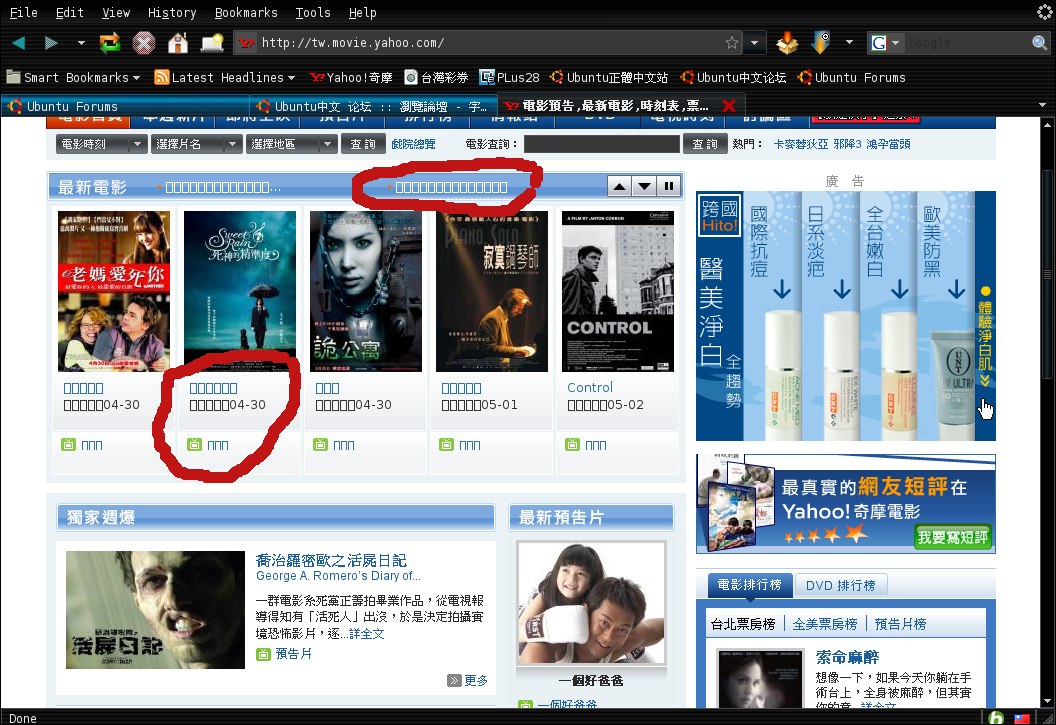Screen dimensions: 1056x725
Task: Run search with the magnifier icon
Action: coord(1040,43)
